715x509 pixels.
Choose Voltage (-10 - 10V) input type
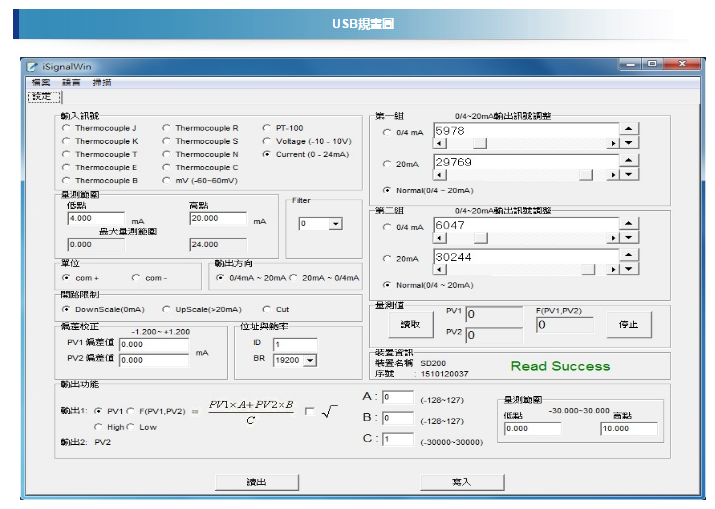click(x=266, y=141)
